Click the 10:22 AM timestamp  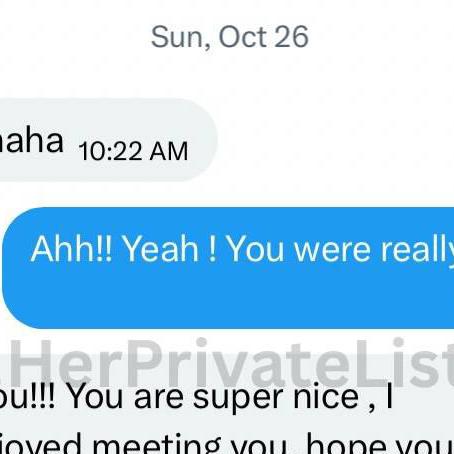point(133,151)
